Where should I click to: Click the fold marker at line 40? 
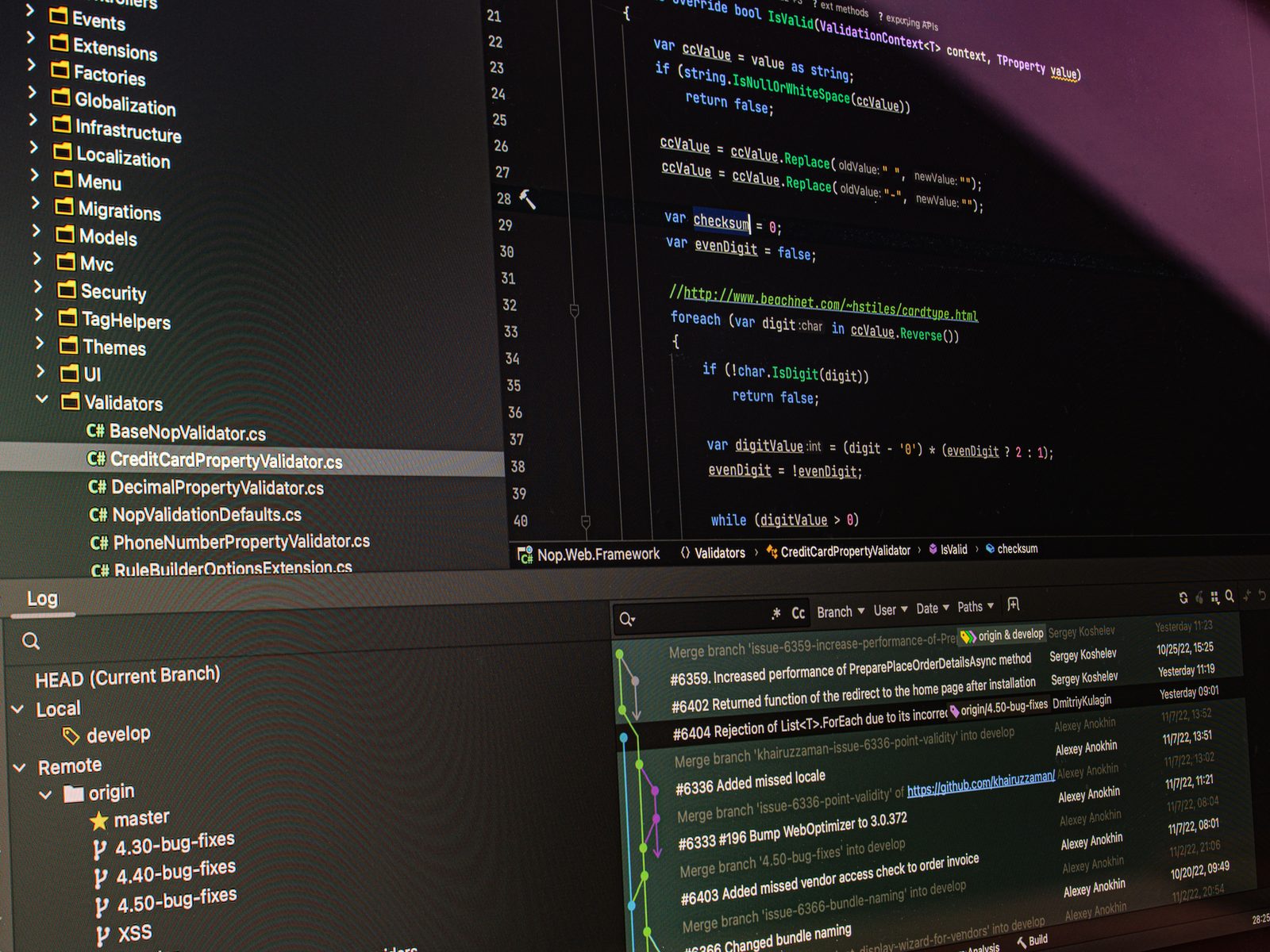click(585, 522)
